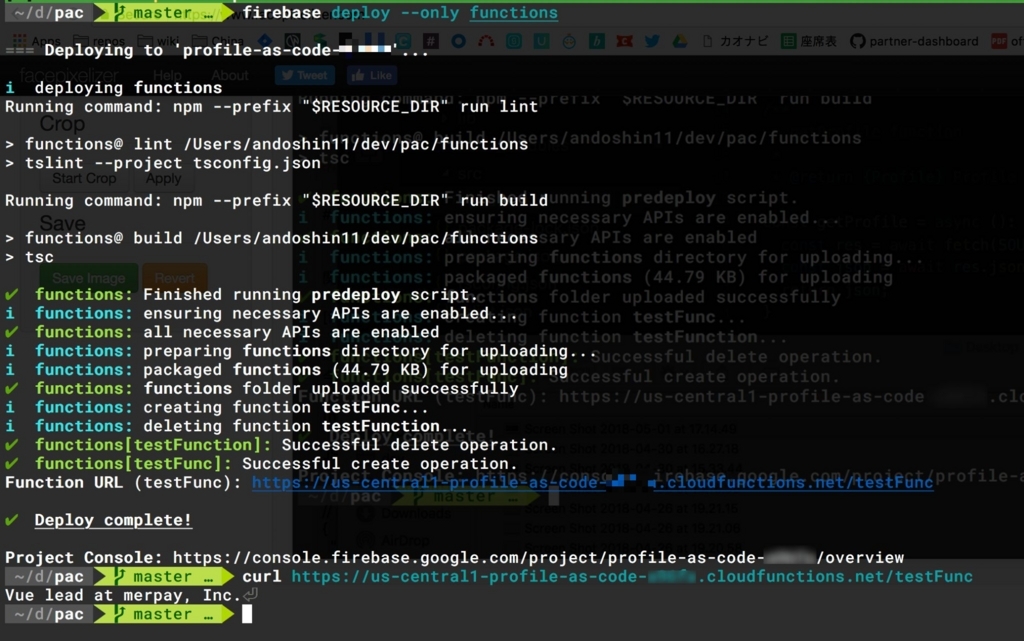Click the green Save Image button
Viewport: 1024px width, 641px height.
pos(88,278)
